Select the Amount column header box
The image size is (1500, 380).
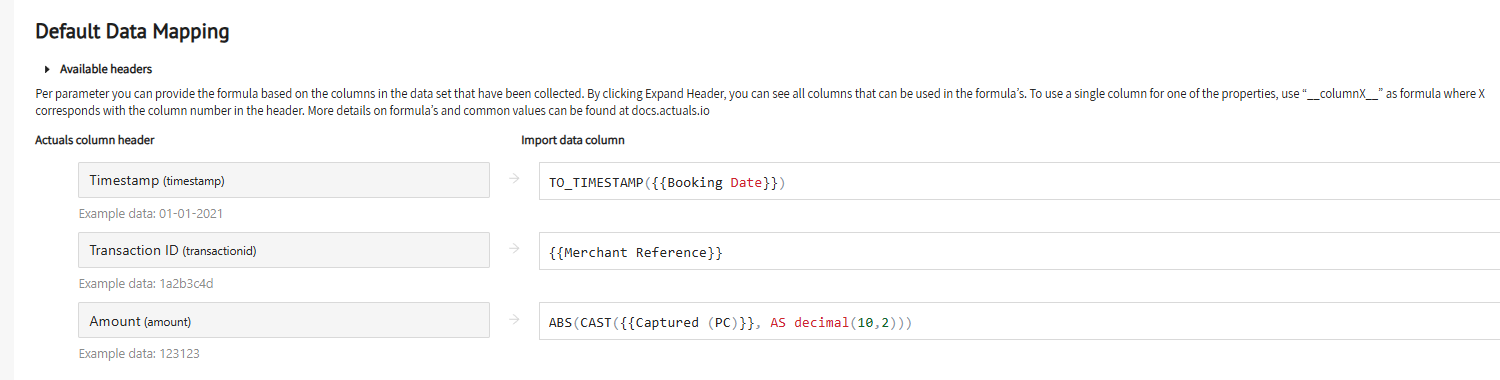[284, 320]
